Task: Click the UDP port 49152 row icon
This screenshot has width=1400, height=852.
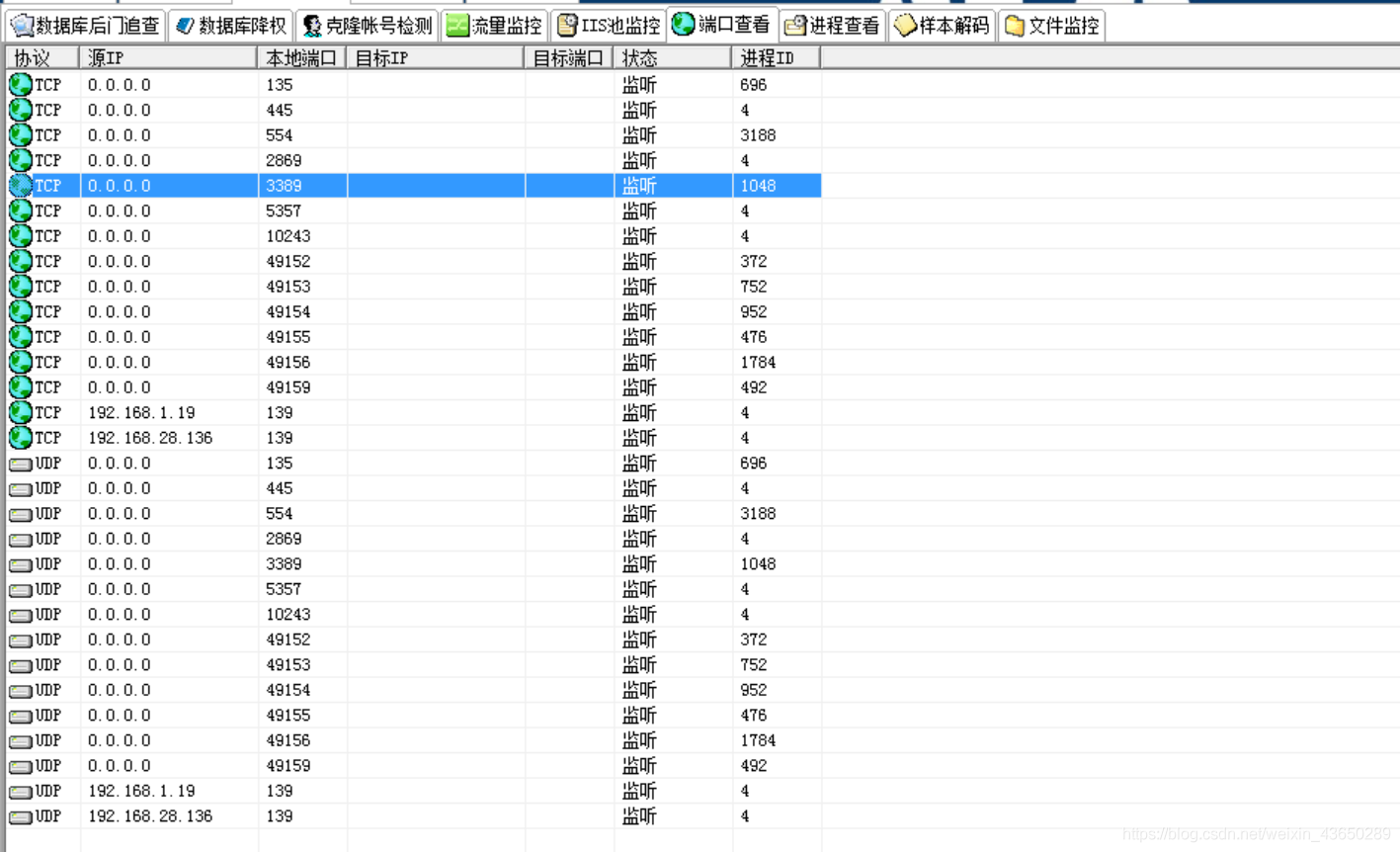Action: pyautogui.click(x=21, y=640)
